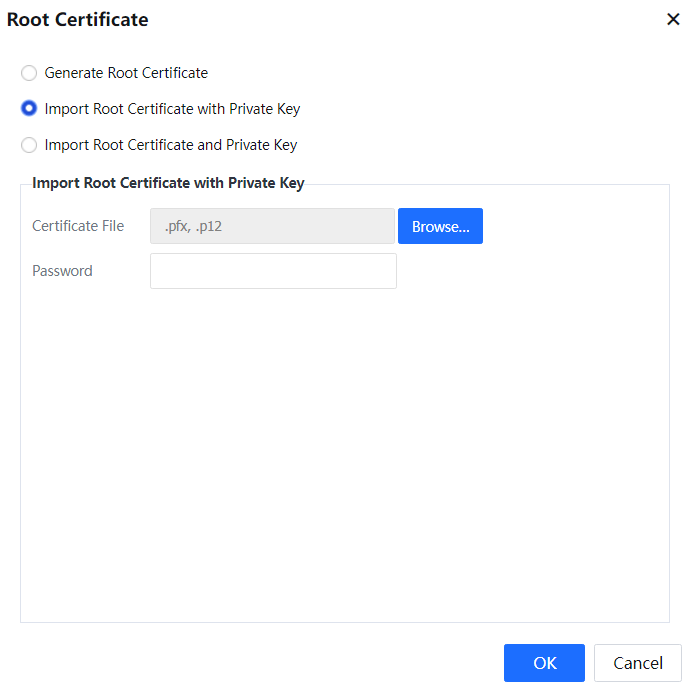Focus the Password input field
Screen dimensions: 694x685
coord(273,271)
